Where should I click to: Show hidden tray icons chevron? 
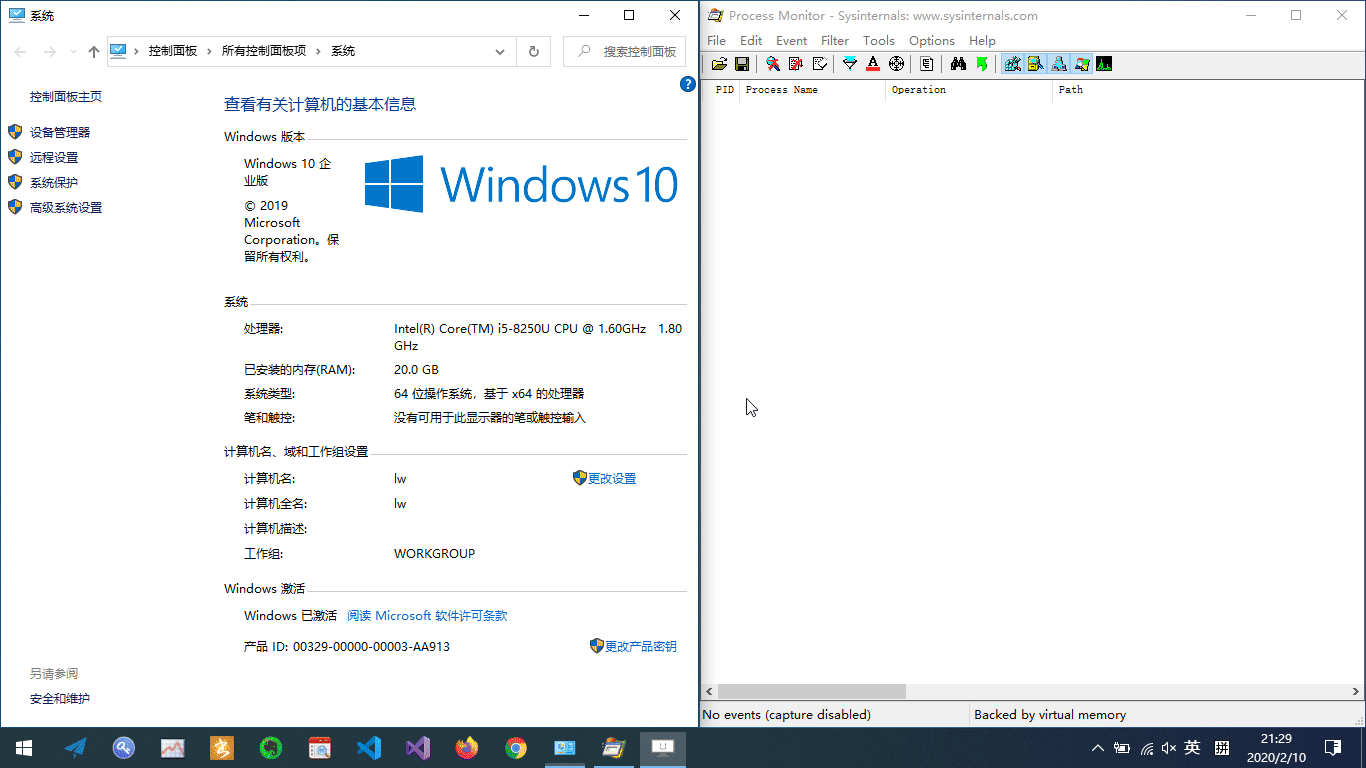coord(1097,747)
